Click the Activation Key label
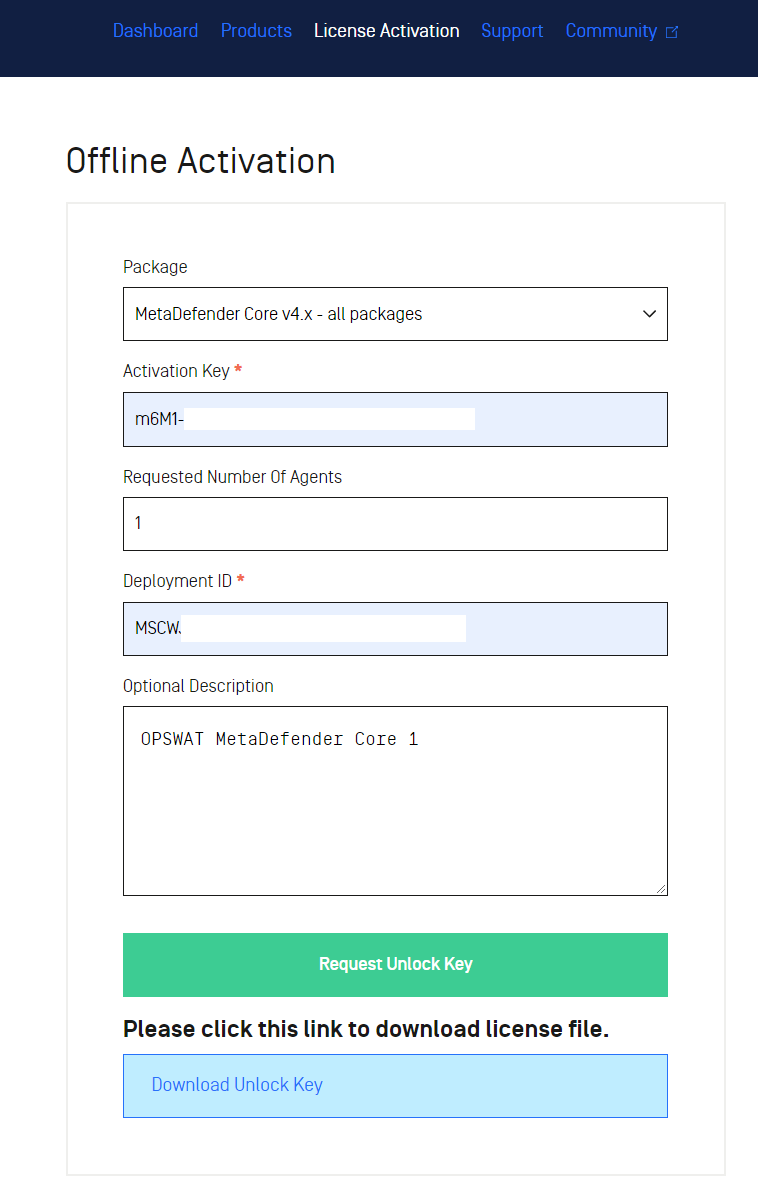The image size is (758, 1202). (x=176, y=371)
